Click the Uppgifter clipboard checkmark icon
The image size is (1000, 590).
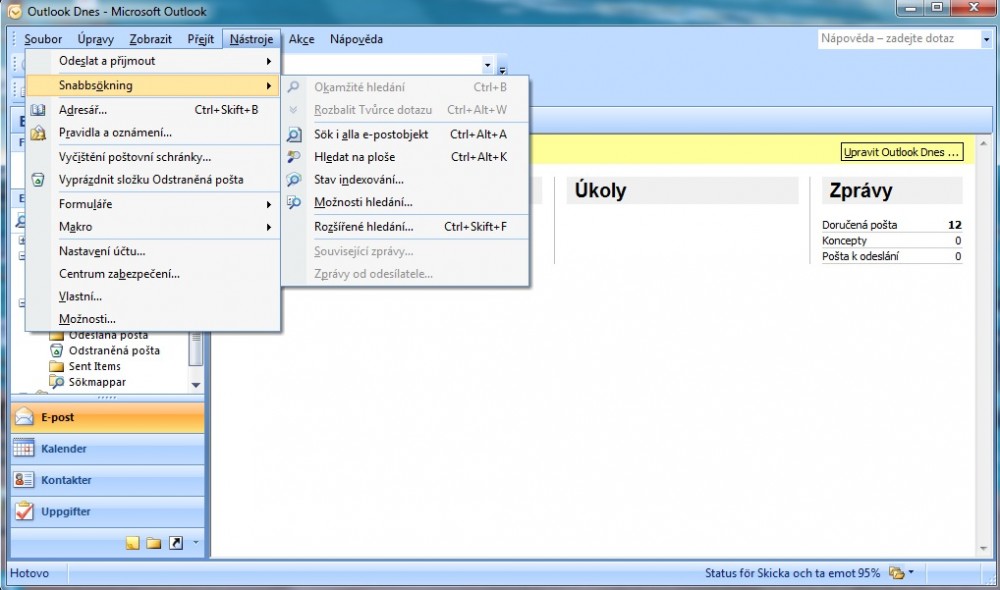point(24,511)
